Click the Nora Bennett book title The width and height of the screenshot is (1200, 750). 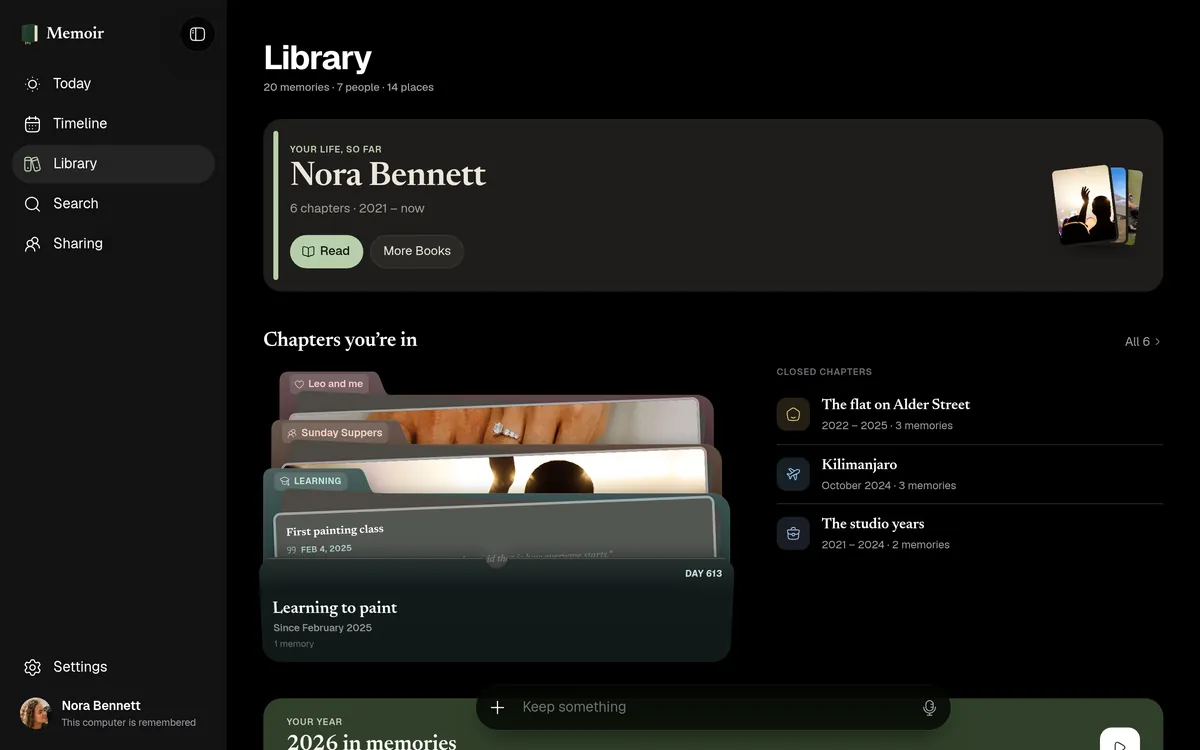388,175
